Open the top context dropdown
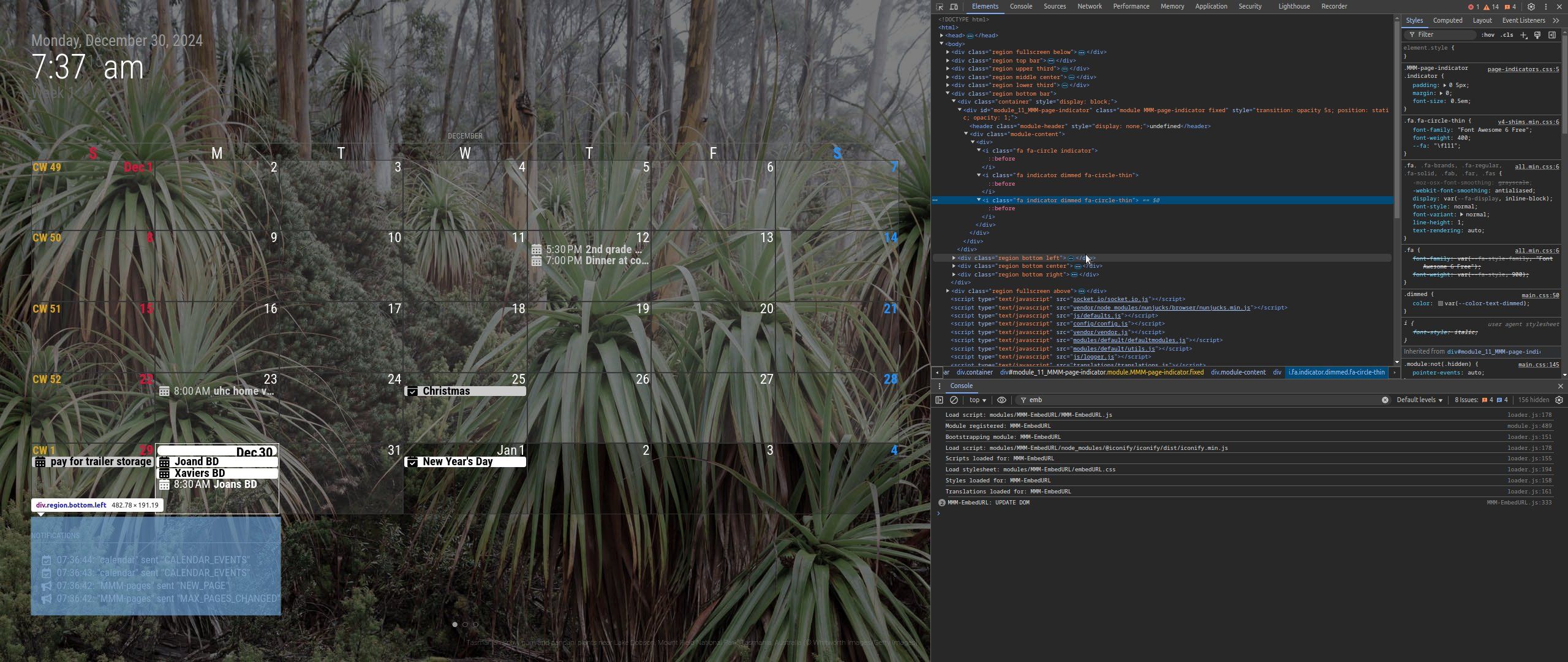This screenshot has height=662, width=1568. (978, 400)
